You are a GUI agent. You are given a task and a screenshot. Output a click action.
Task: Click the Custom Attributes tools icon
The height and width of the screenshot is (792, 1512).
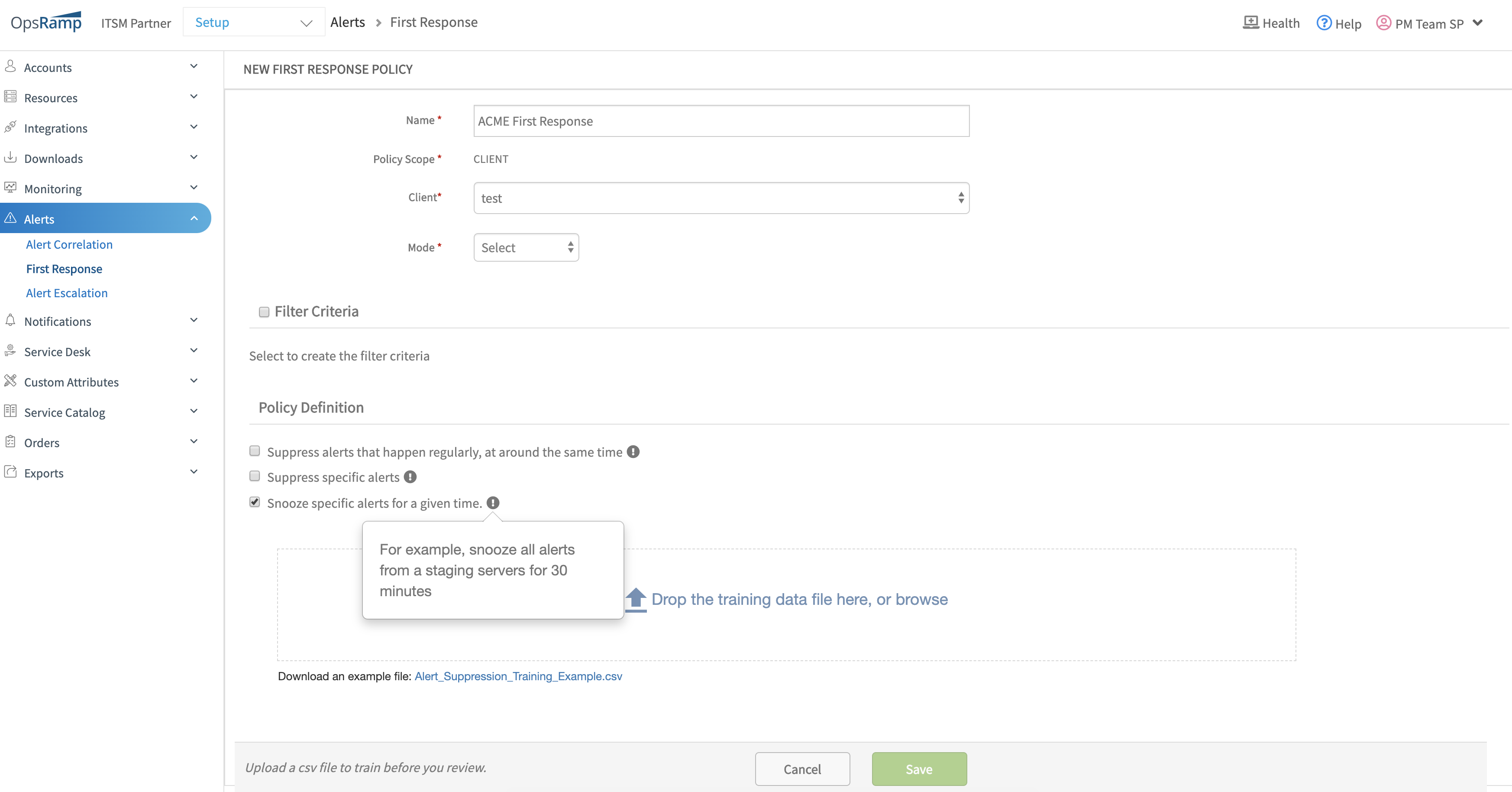tap(10, 381)
